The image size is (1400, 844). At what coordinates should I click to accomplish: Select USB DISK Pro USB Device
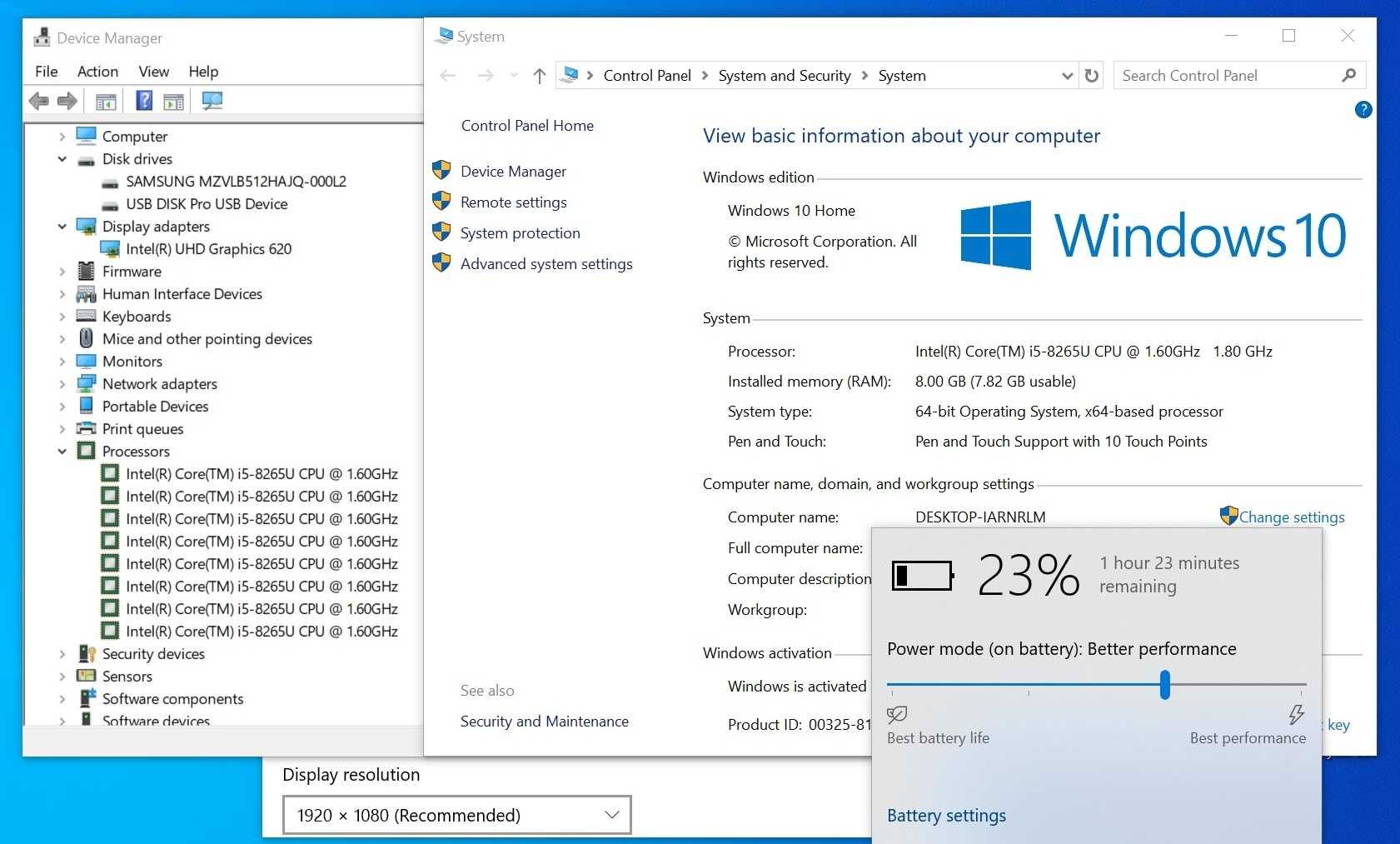pyautogui.click(x=207, y=203)
